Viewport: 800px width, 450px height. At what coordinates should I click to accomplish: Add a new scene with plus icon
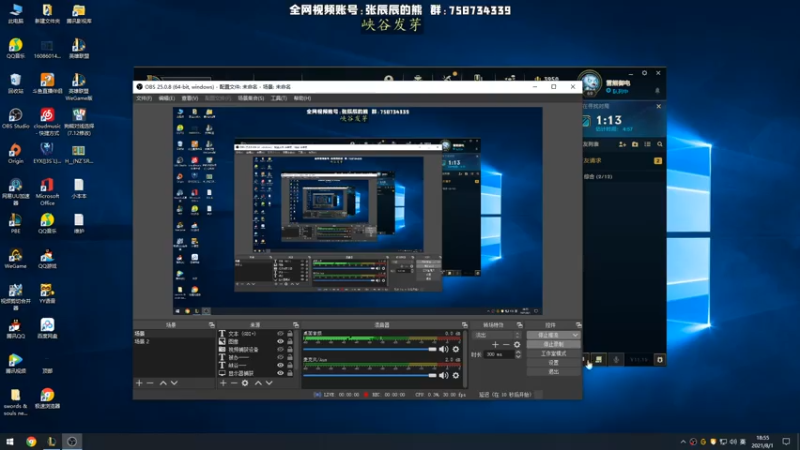(139, 383)
